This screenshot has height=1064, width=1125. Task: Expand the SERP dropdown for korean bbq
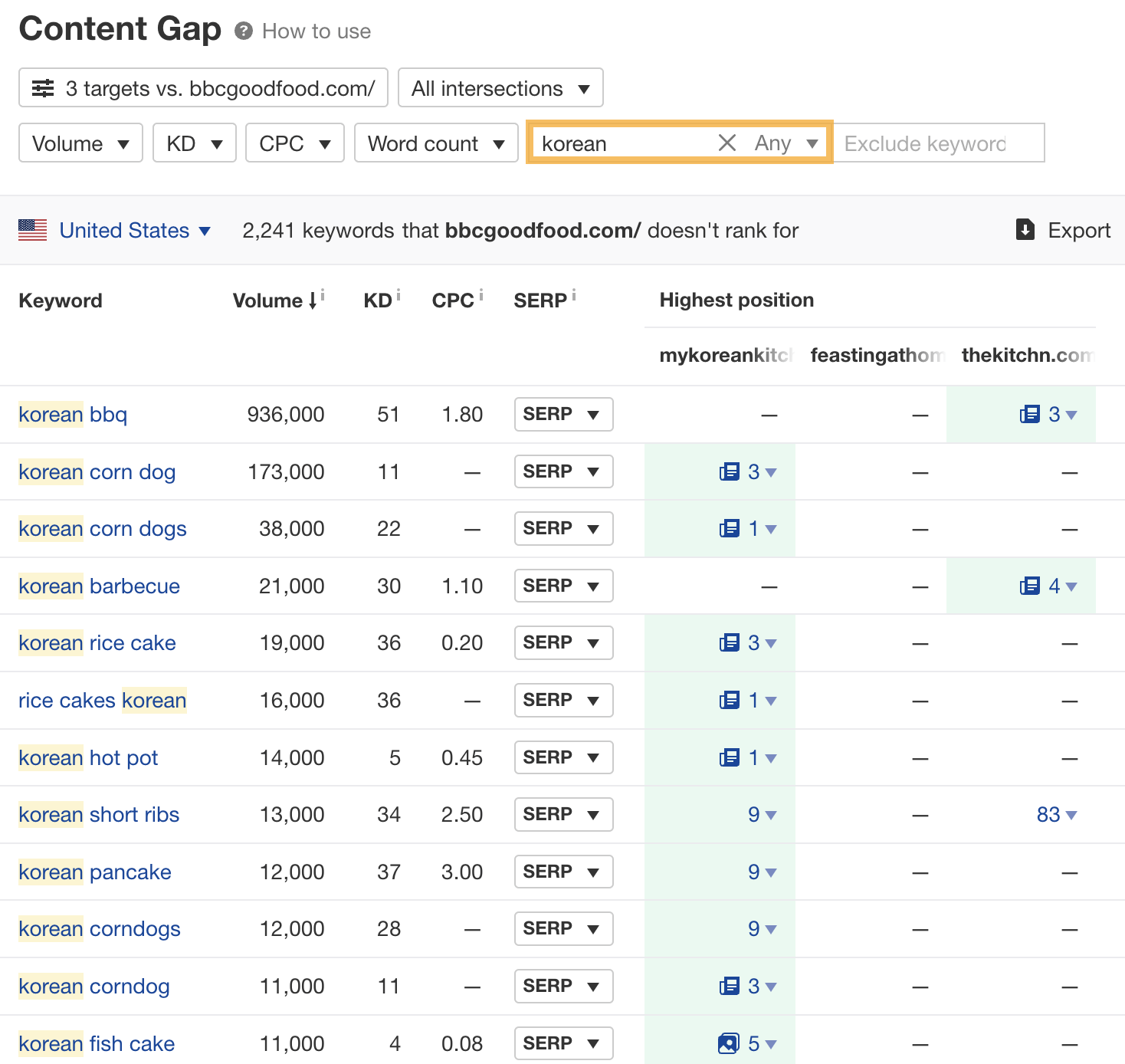563,414
